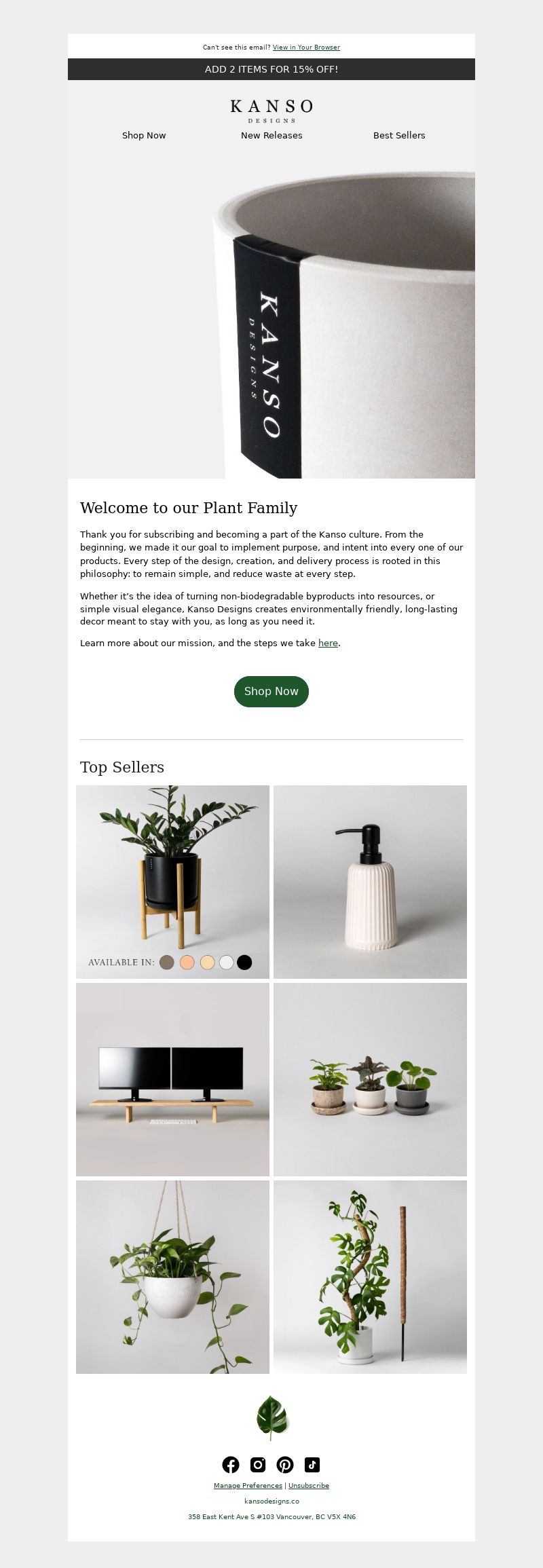Image resolution: width=543 pixels, height=1568 pixels.
Task: Follow the View in Your Browser link
Action: [306, 48]
